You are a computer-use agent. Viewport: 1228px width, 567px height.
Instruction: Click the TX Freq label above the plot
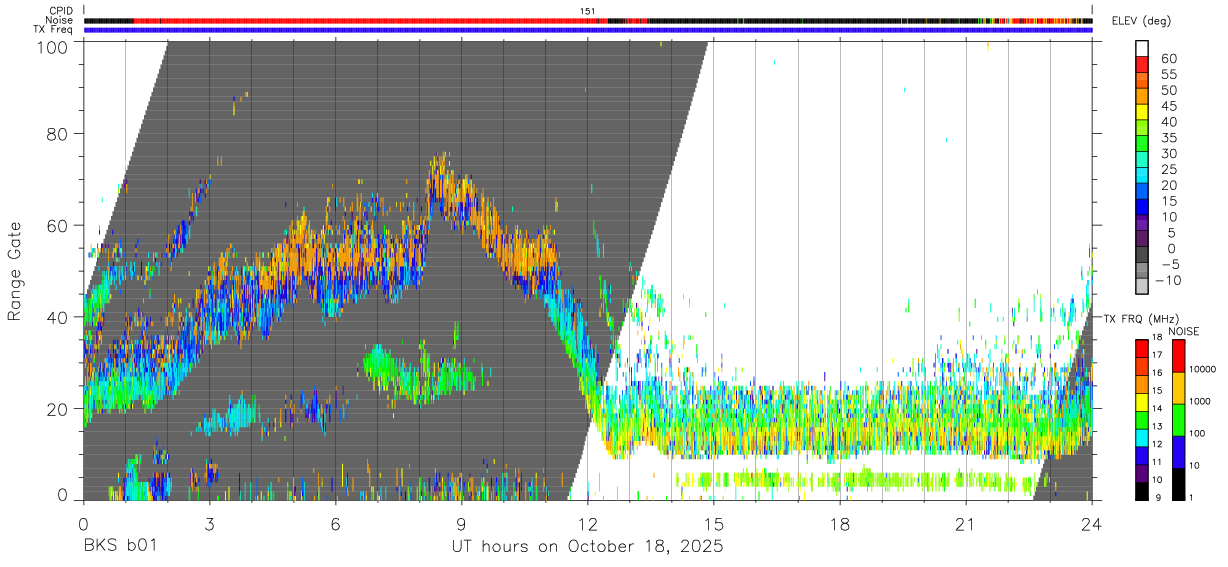54,30
